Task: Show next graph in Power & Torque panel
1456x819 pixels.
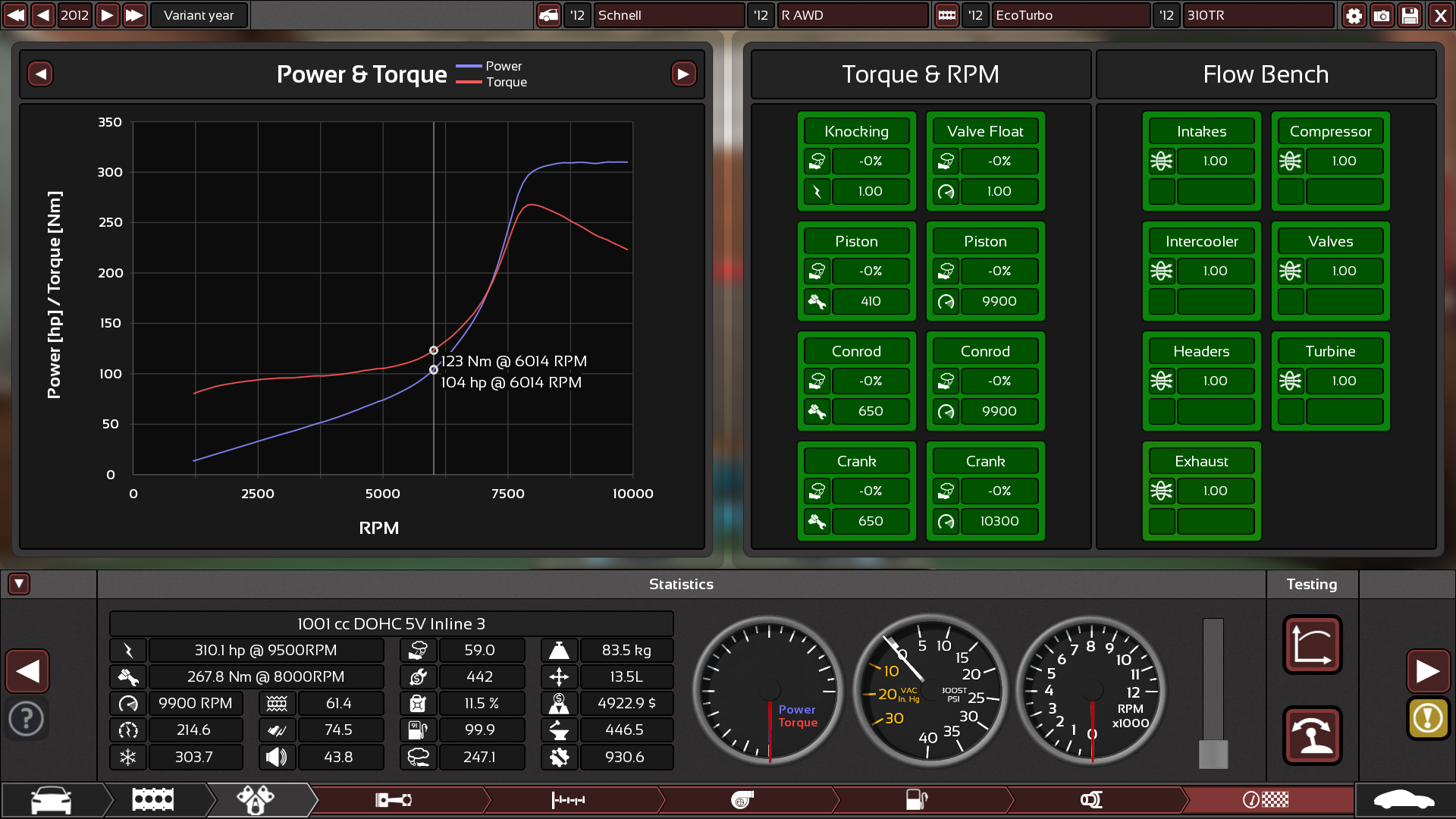Action: (x=683, y=74)
